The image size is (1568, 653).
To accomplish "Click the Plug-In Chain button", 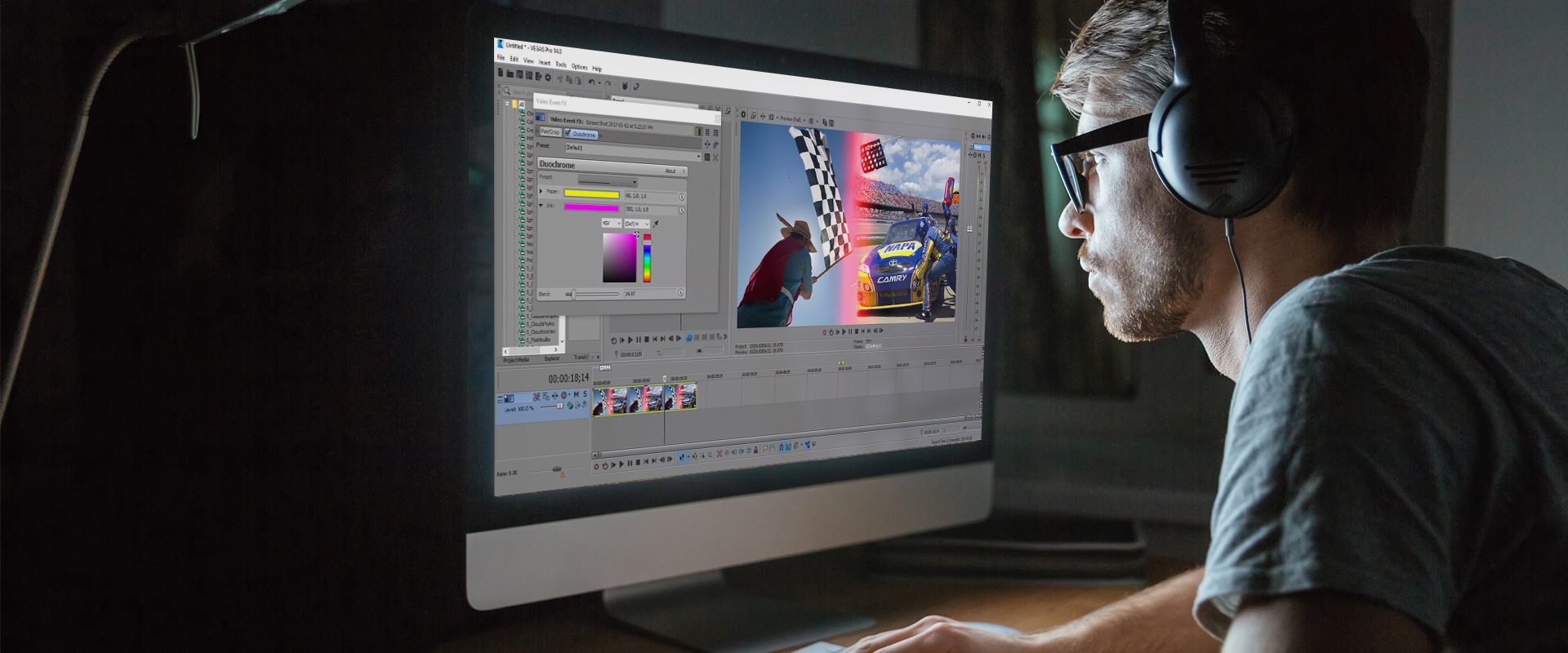I will click(707, 144).
